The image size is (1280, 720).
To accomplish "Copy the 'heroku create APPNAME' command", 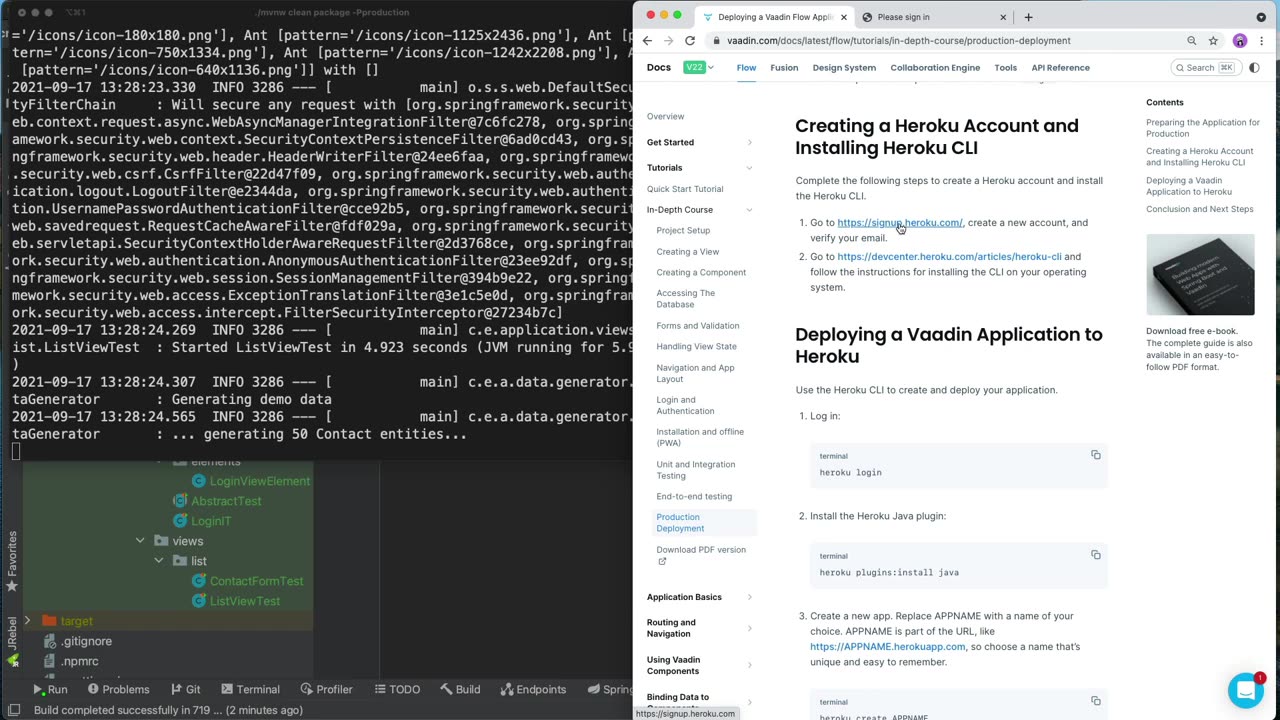I will click(1096, 701).
